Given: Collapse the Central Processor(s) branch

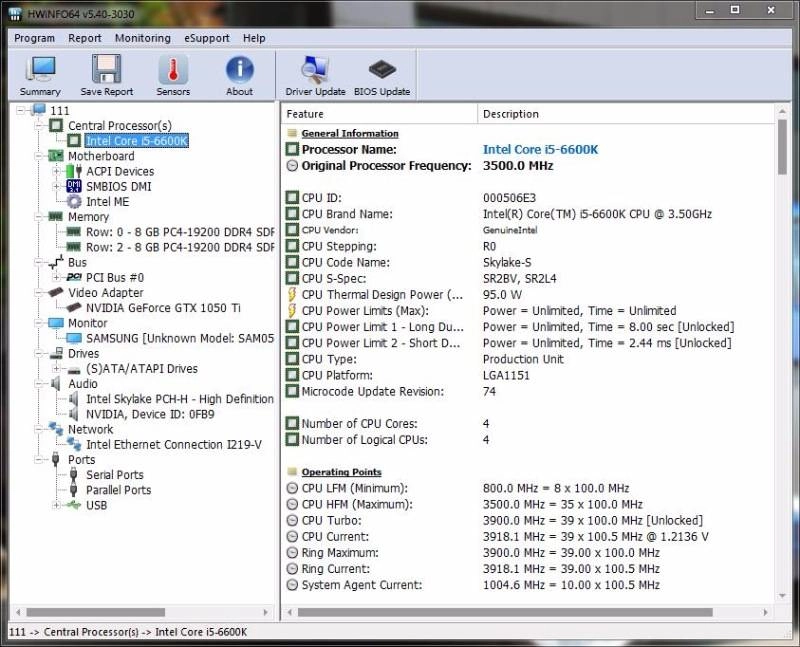Looking at the screenshot, I should (39, 126).
